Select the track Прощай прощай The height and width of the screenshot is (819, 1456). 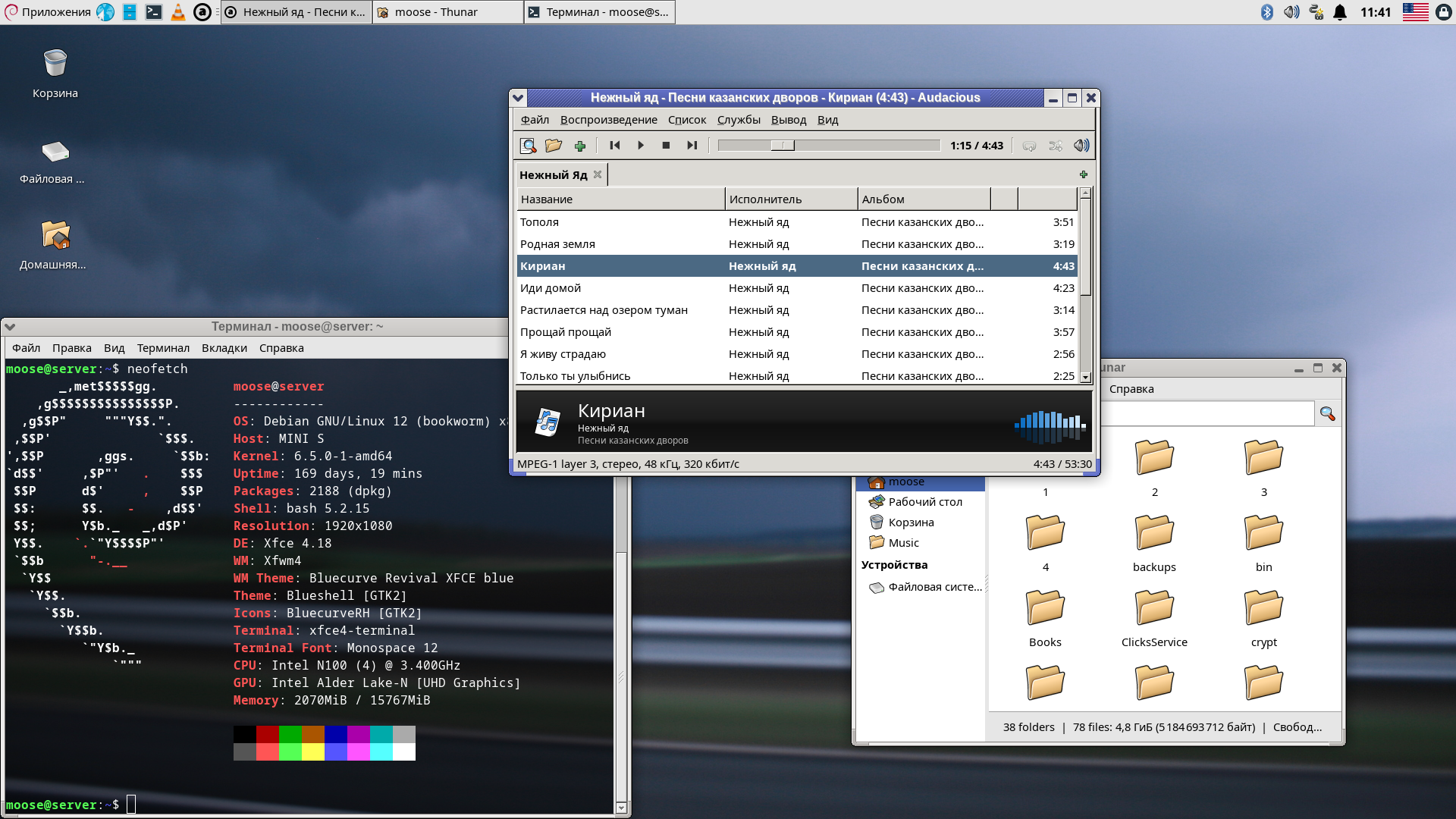pyautogui.click(x=796, y=332)
